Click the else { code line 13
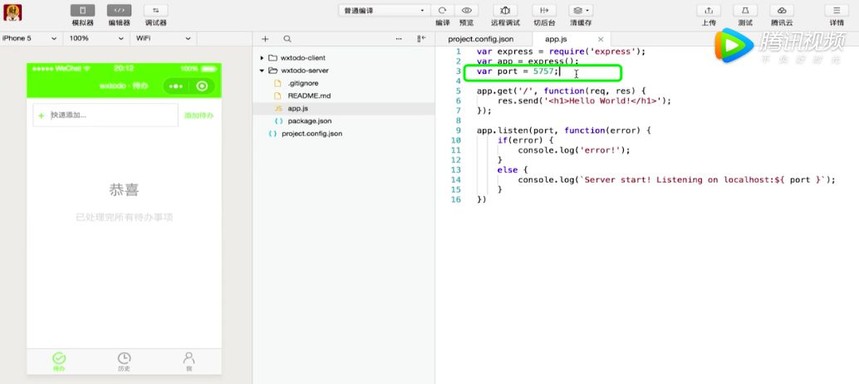 [x=512, y=170]
